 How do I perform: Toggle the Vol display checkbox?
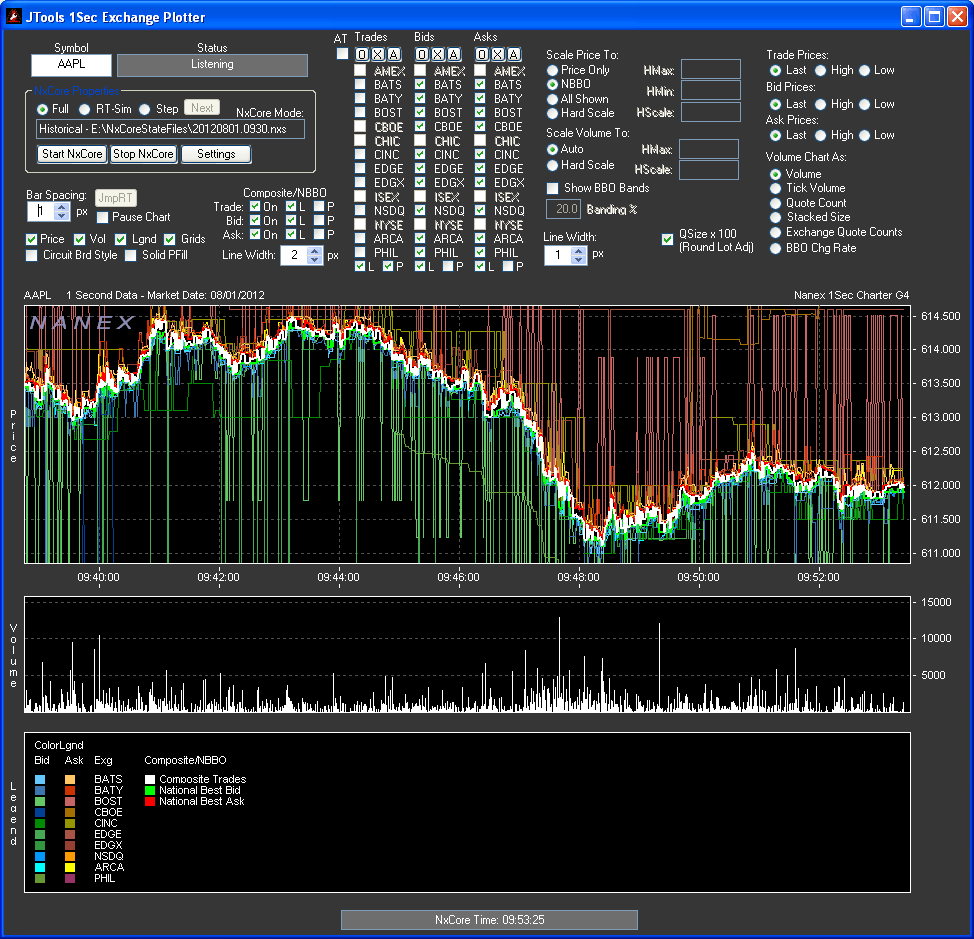point(80,239)
